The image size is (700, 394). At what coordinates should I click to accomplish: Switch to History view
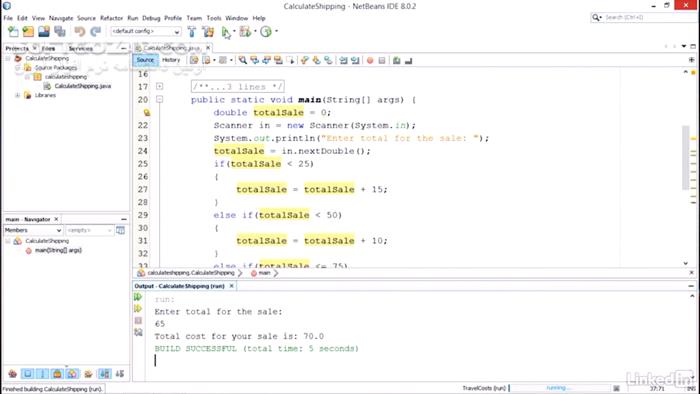(x=171, y=60)
